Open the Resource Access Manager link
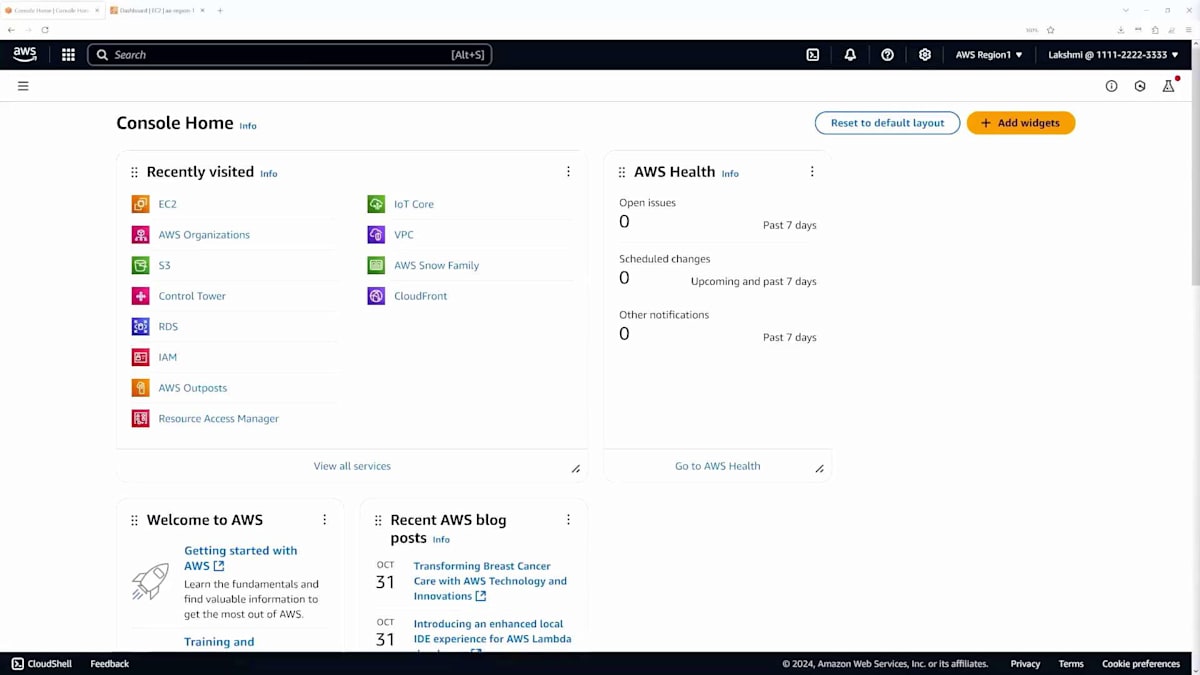 tap(218, 419)
